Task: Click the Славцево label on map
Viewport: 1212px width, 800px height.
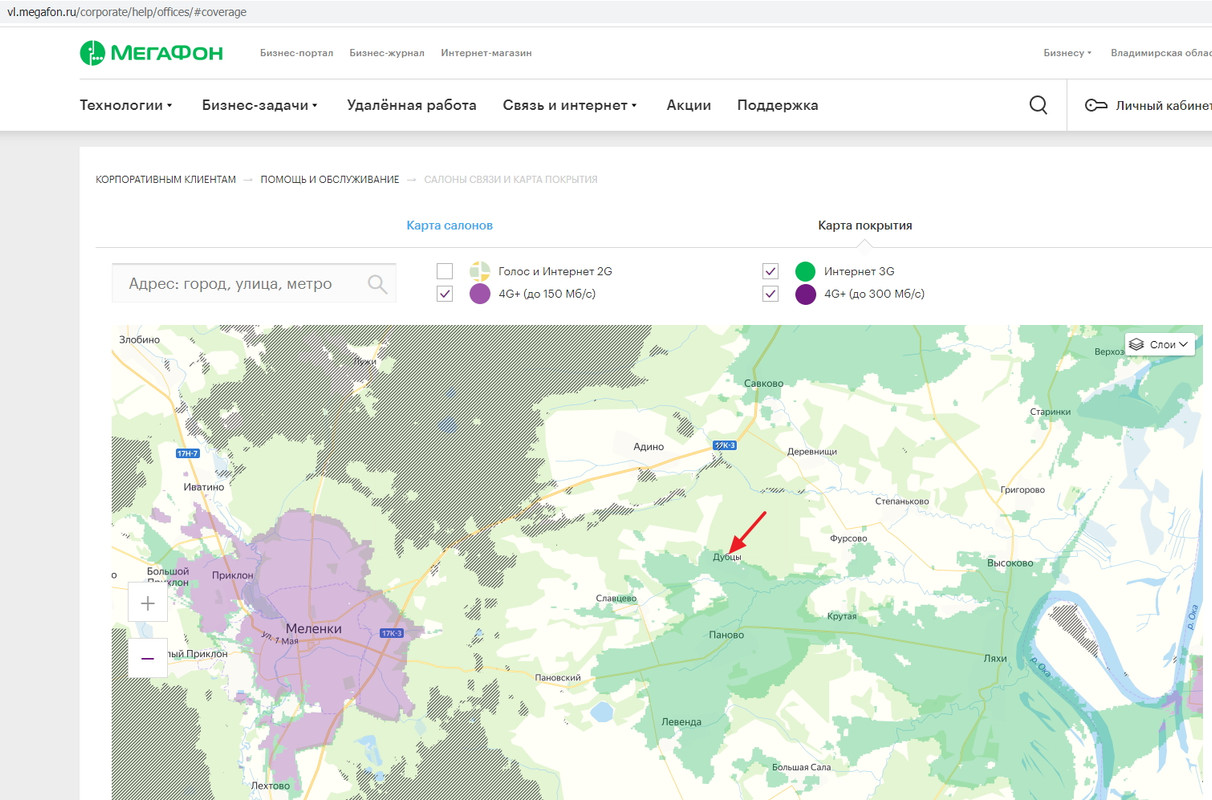Action: (616, 598)
